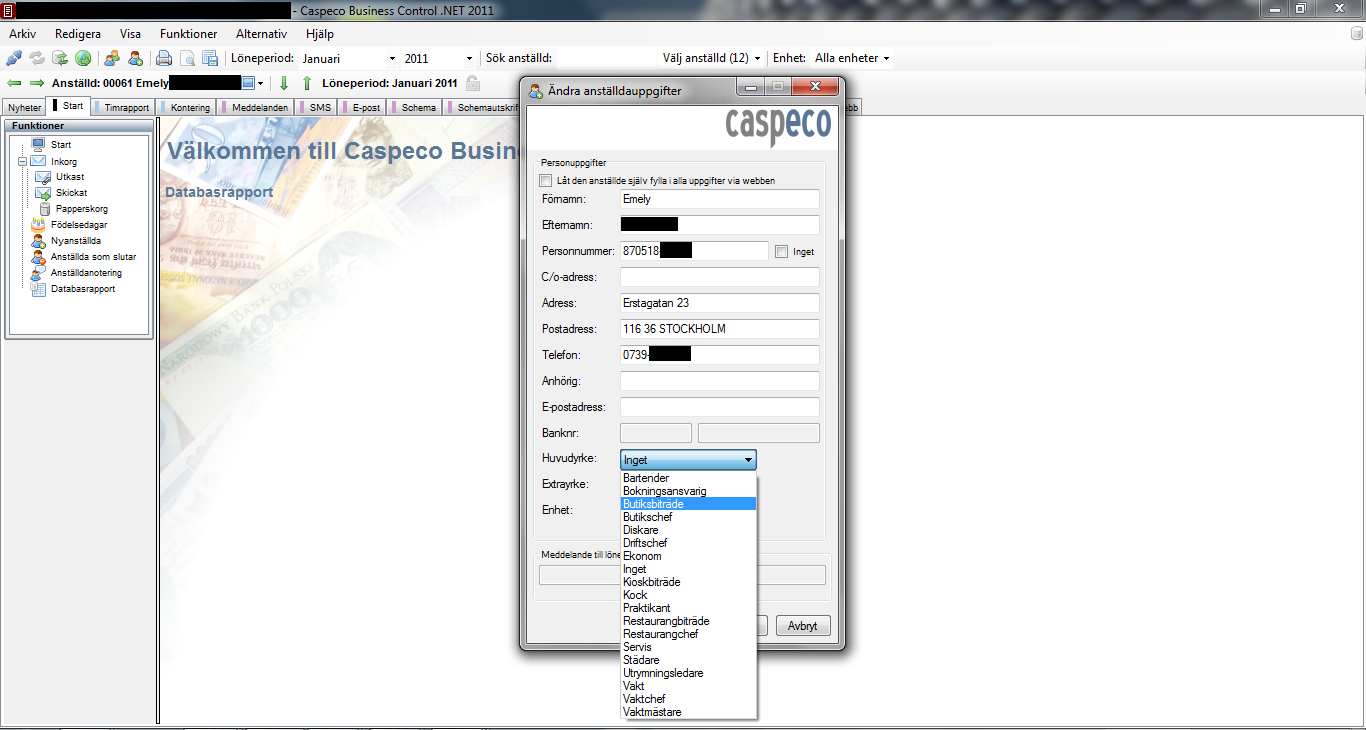Click the Avbryt button in dialog

coord(803,626)
